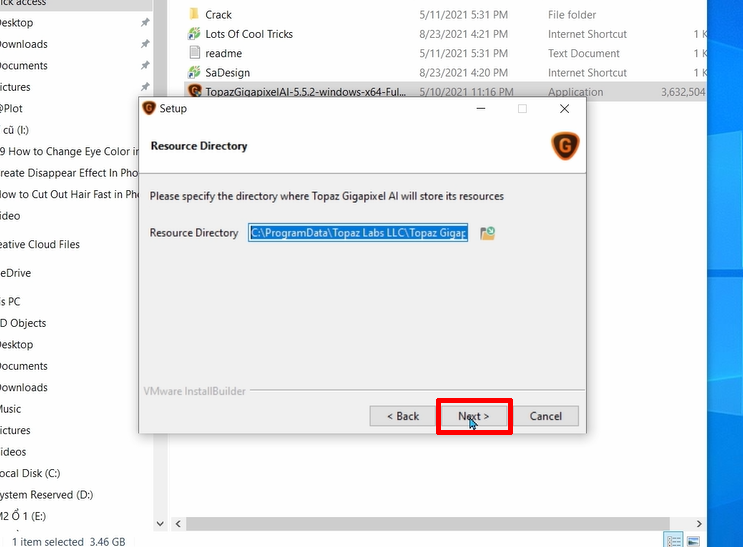This screenshot has height=547, width=743.
Task: Open pinned Downloads in Quick access
Action: pos(24,44)
